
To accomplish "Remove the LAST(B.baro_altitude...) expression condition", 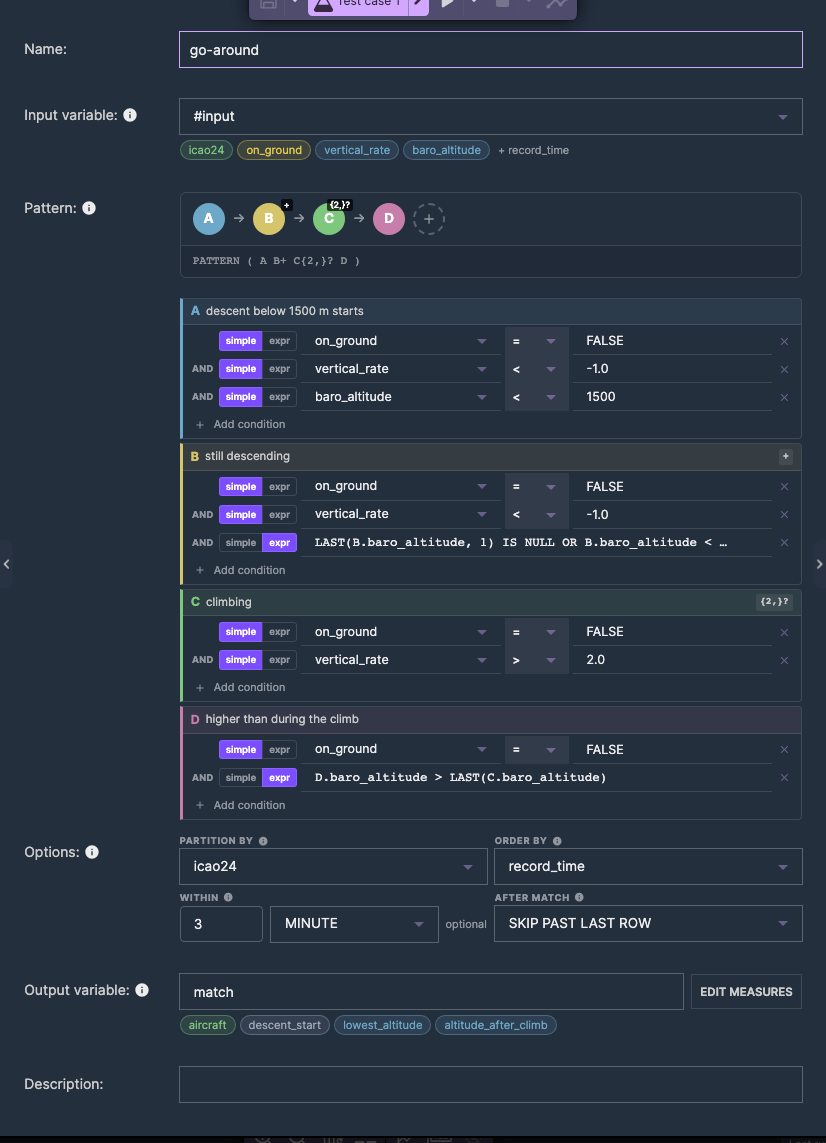I will pyautogui.click(x=784, y=542).
